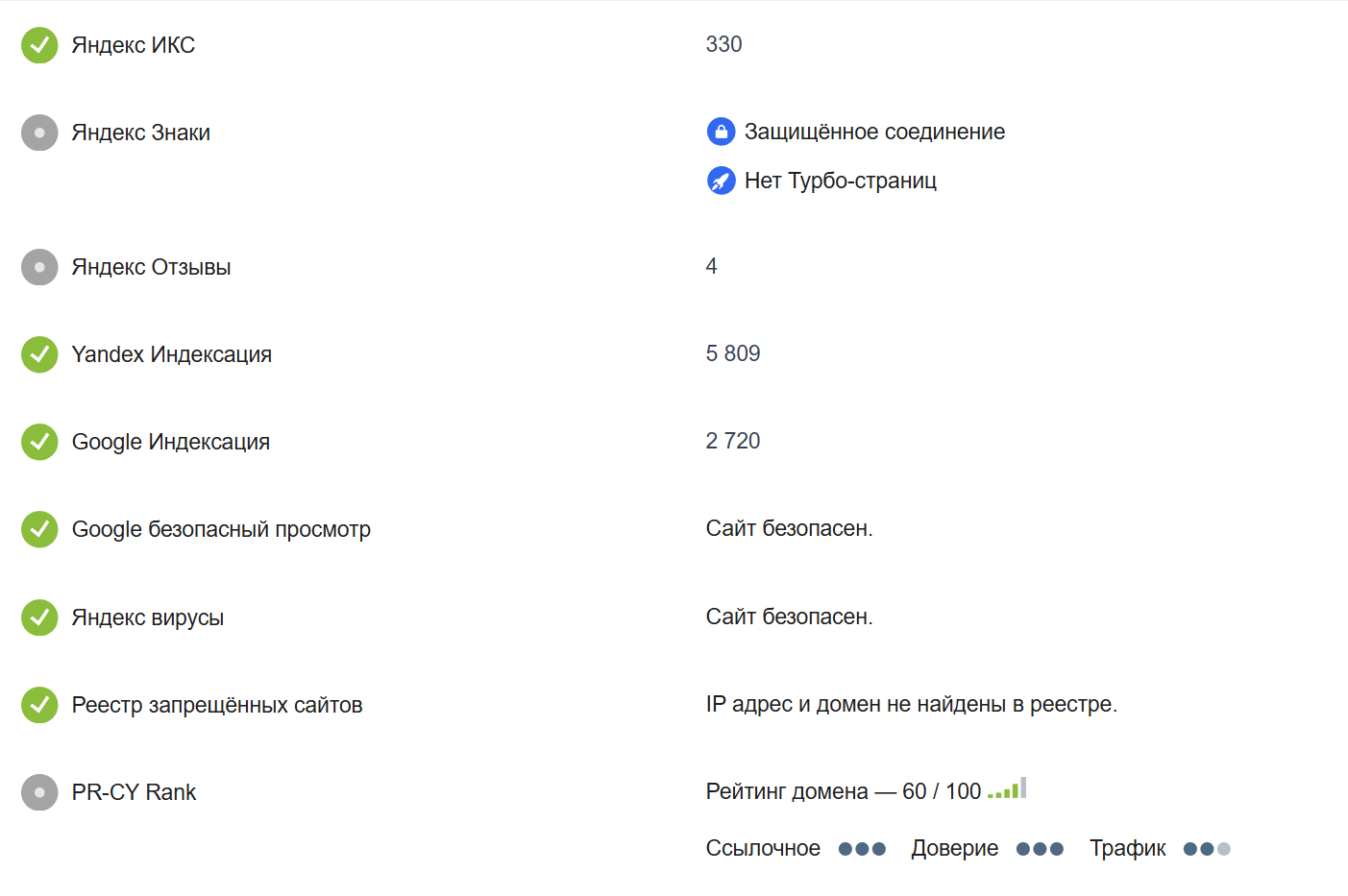This screenshot has width=1348, height=896.
Task: Click the gray status icon beside Яндекс Знаки
Action: (x=39, y=133)
